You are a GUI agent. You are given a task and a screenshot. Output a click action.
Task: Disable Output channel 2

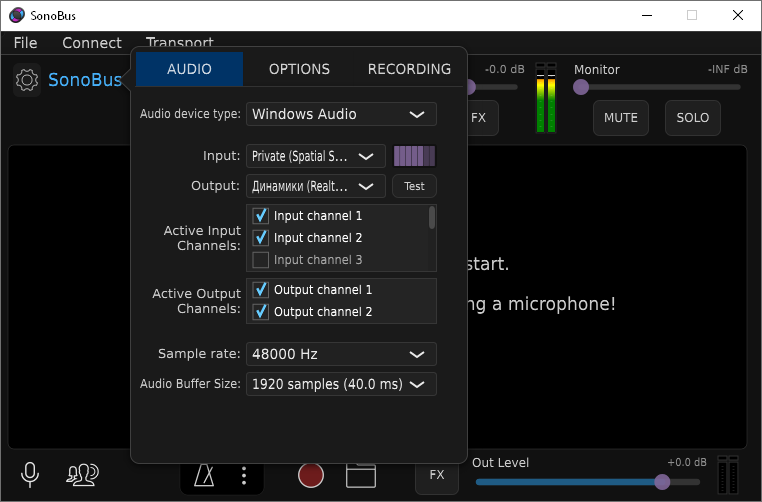point(261,311)
